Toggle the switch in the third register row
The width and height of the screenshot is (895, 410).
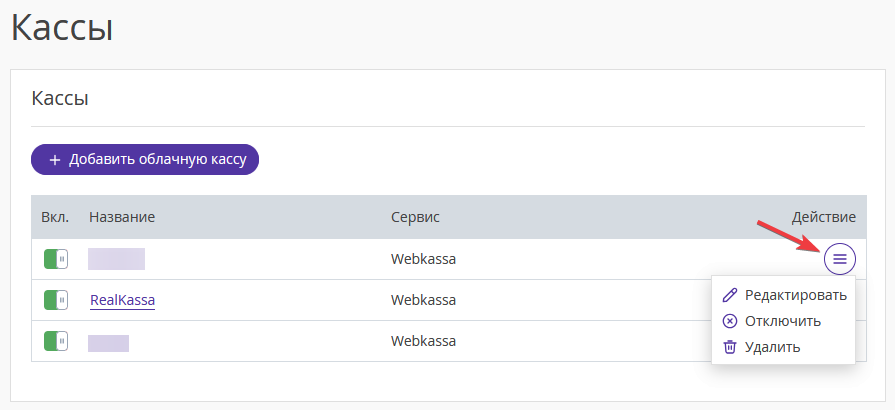56,341
